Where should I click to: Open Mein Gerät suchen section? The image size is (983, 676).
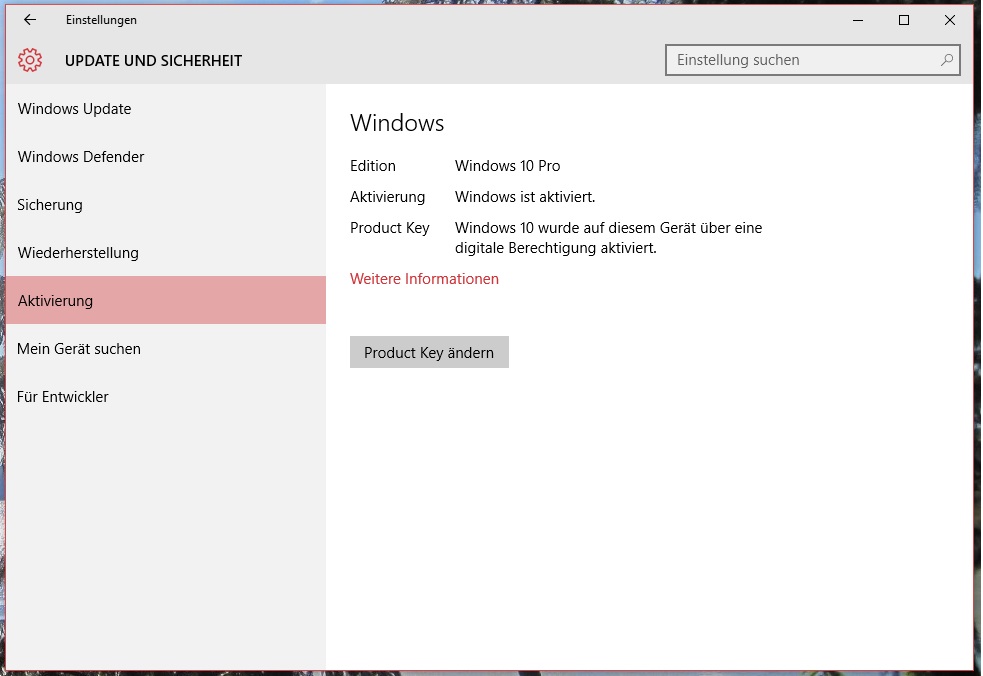tap(166, 349)
